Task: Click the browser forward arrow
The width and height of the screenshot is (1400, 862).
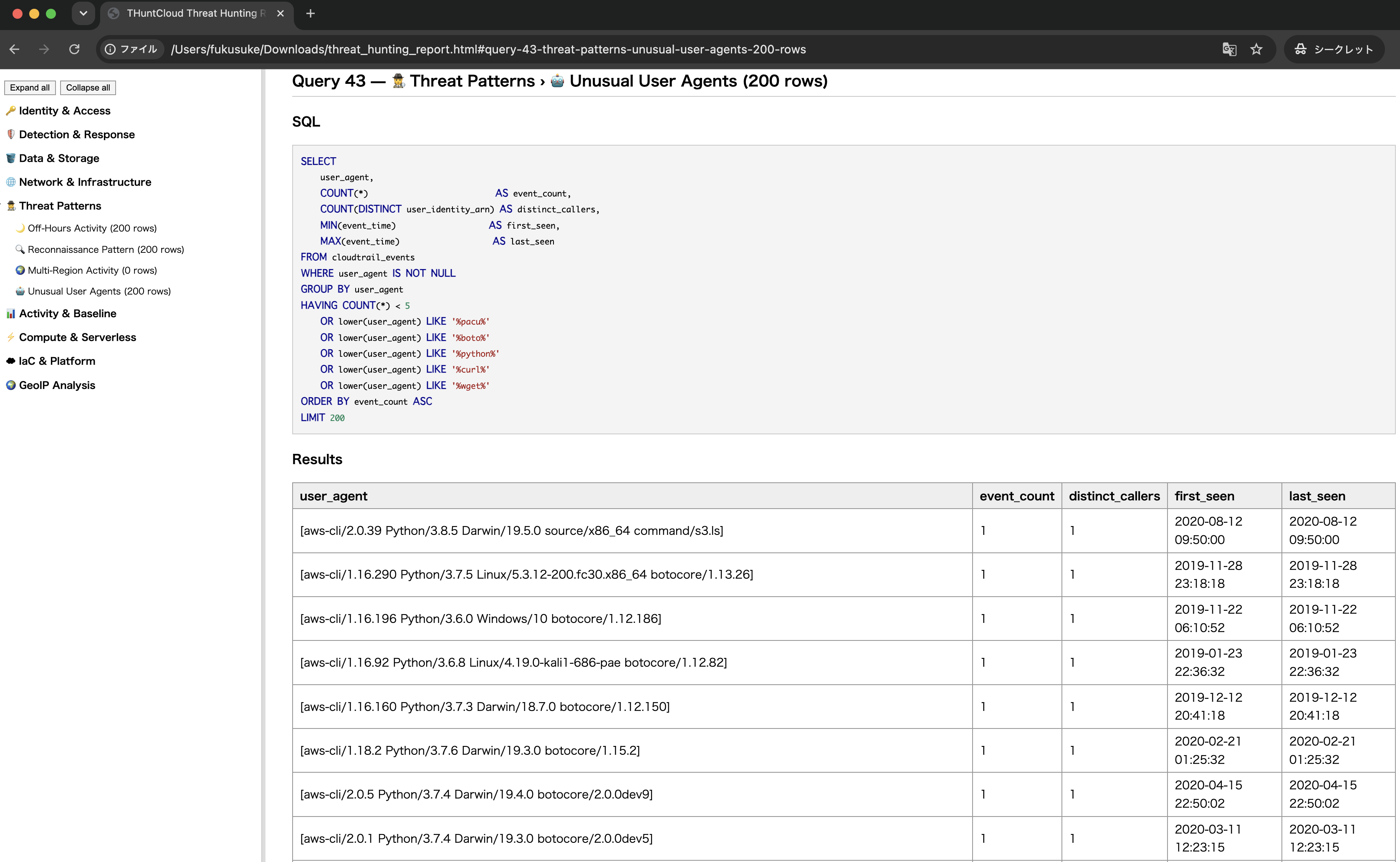Action: 44,49
